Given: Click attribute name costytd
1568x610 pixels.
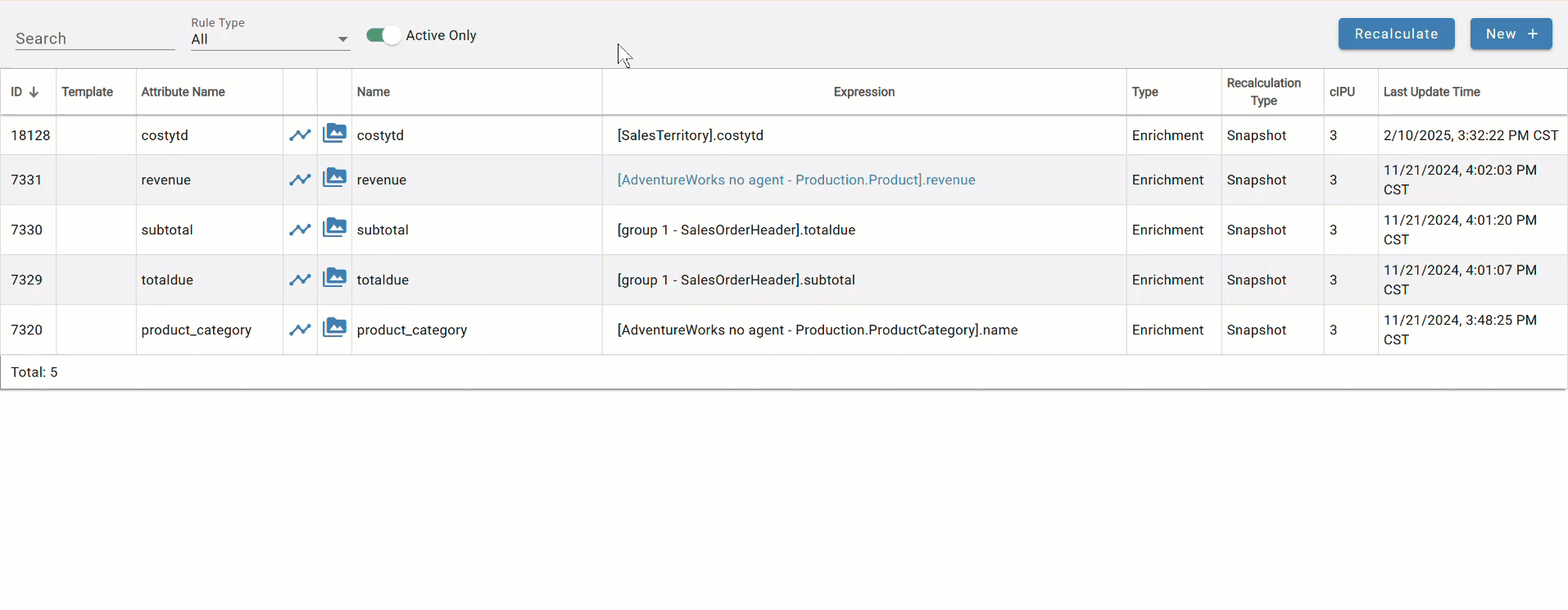Looking at the screenshot, I should point(165,135).
